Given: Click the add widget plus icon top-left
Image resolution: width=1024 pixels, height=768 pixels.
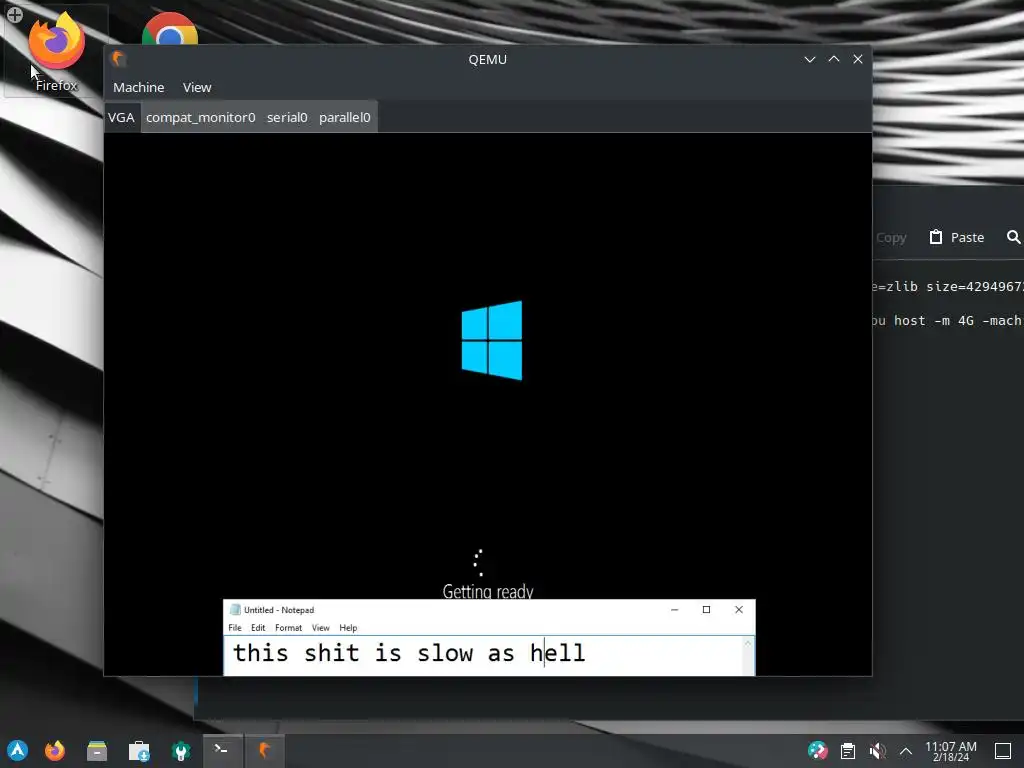Looking at the screenshot, I should 14,14.
